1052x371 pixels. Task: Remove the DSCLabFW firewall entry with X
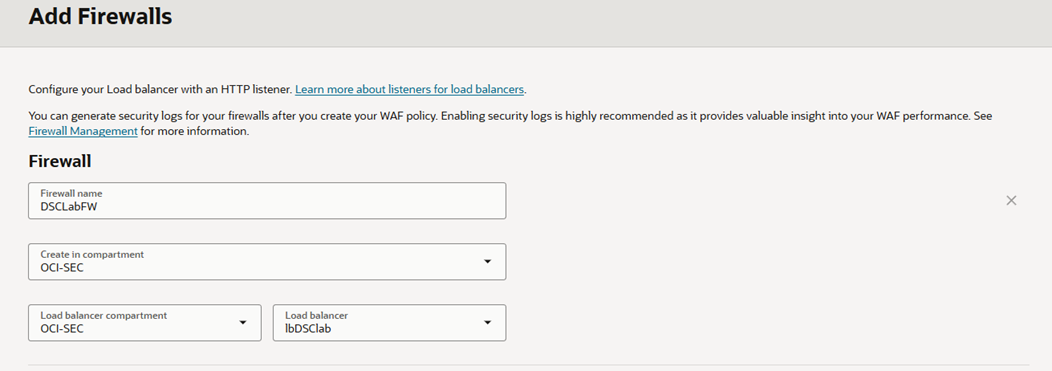[x=1011, y=201]
